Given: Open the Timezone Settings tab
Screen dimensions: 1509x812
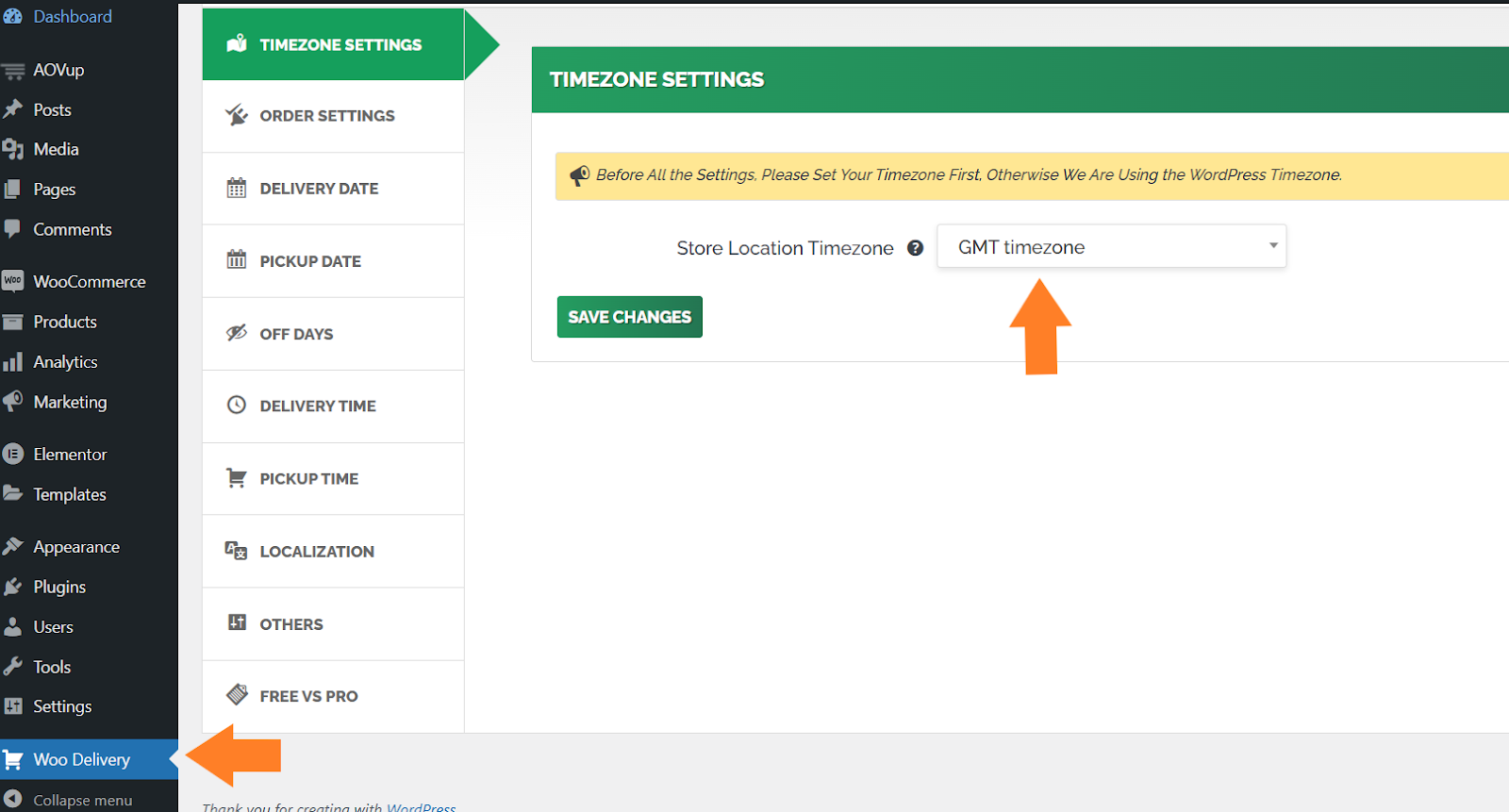Looking at the screenshot, I should 333,44.
